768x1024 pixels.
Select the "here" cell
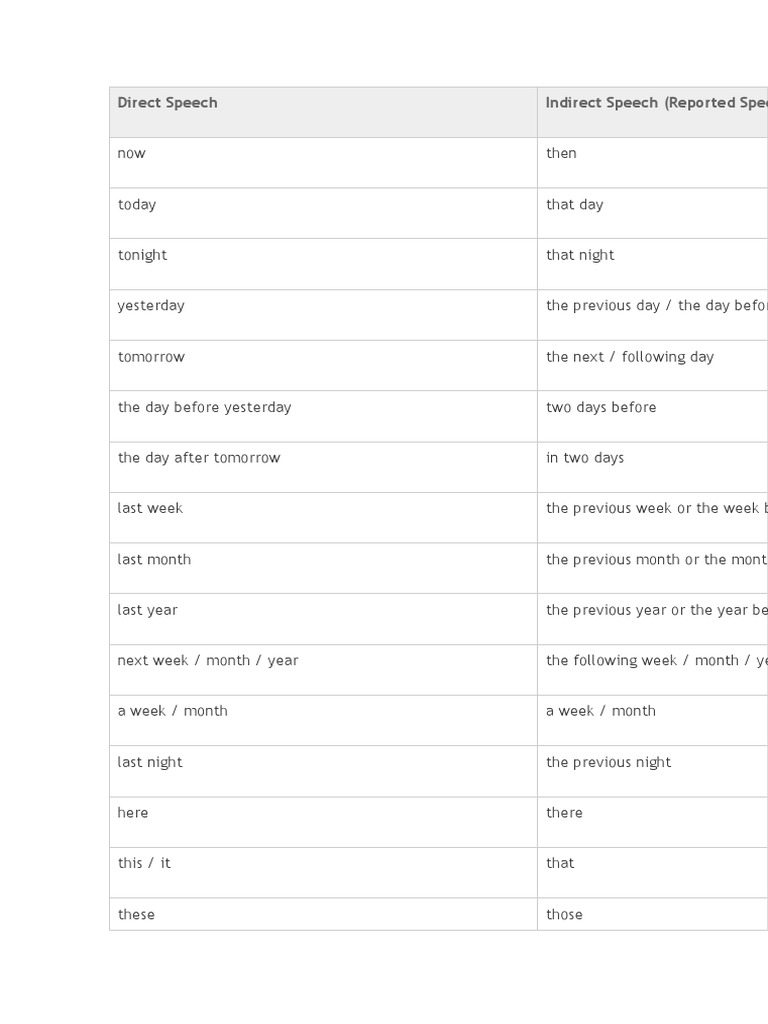click(133, 813)
